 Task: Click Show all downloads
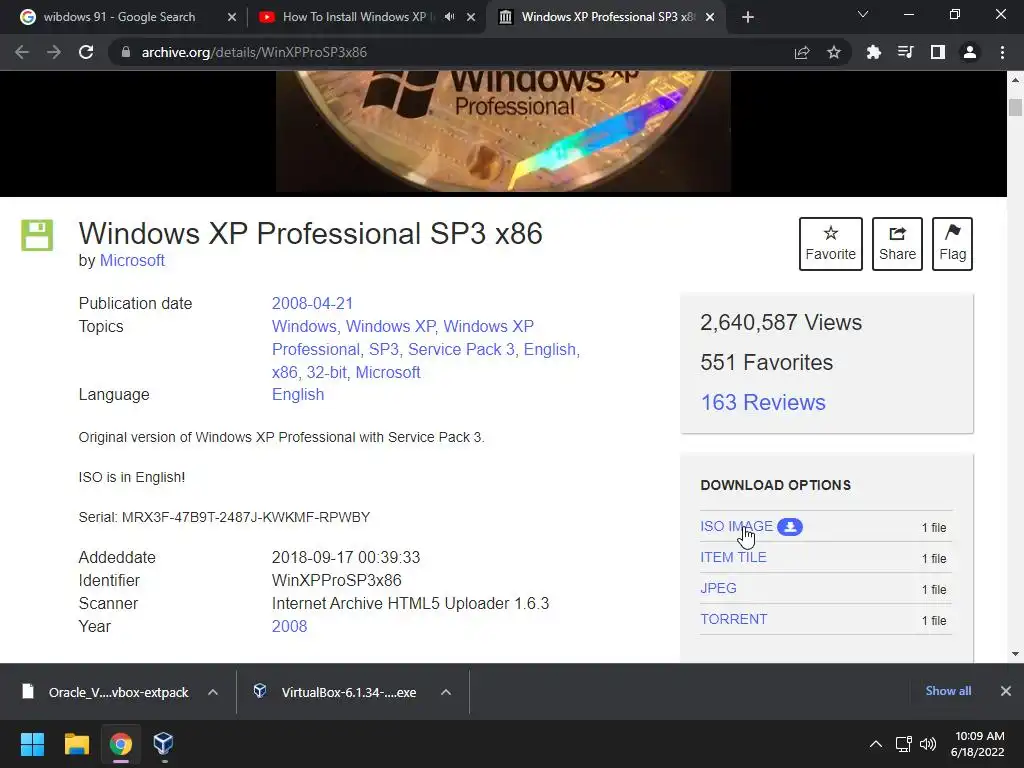tap(948, 691)
